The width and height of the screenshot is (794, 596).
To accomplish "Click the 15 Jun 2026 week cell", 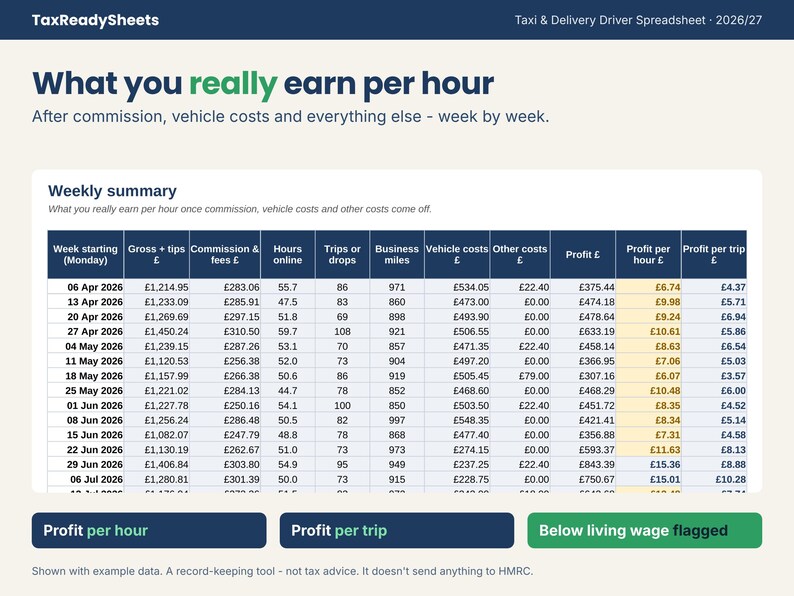I will click(86, 434).
